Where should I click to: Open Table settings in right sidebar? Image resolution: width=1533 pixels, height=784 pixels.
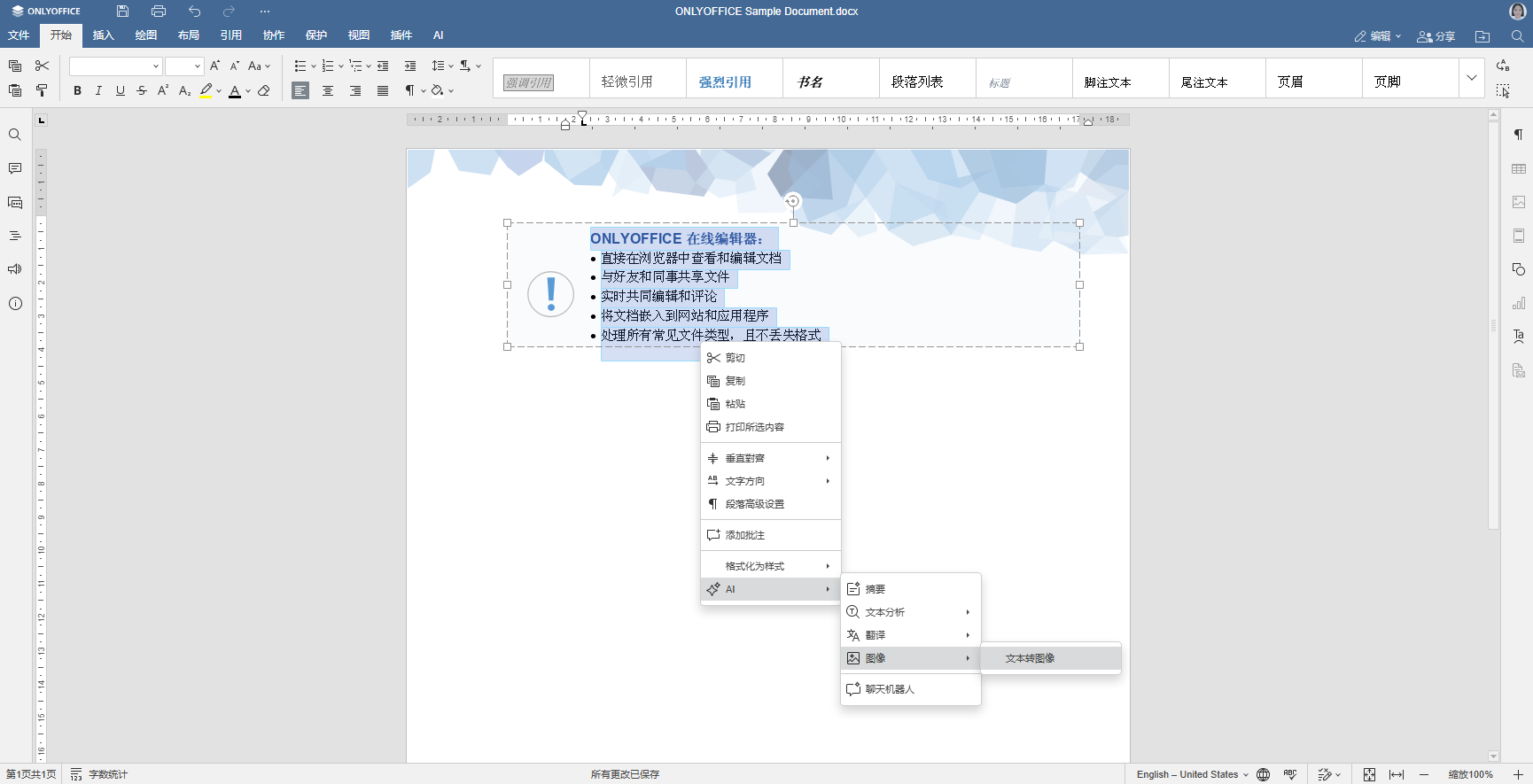coord(1518,168)
